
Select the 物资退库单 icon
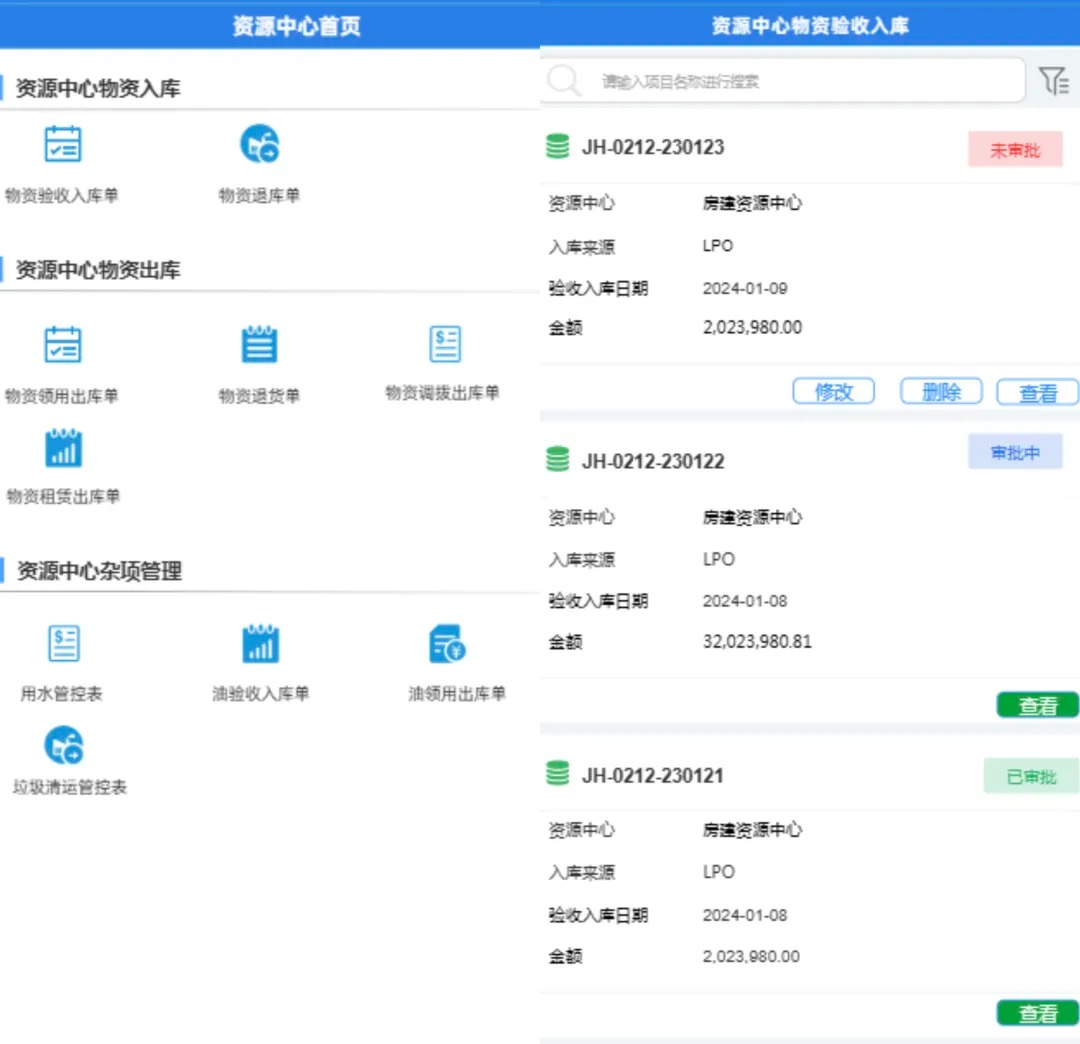258,144
